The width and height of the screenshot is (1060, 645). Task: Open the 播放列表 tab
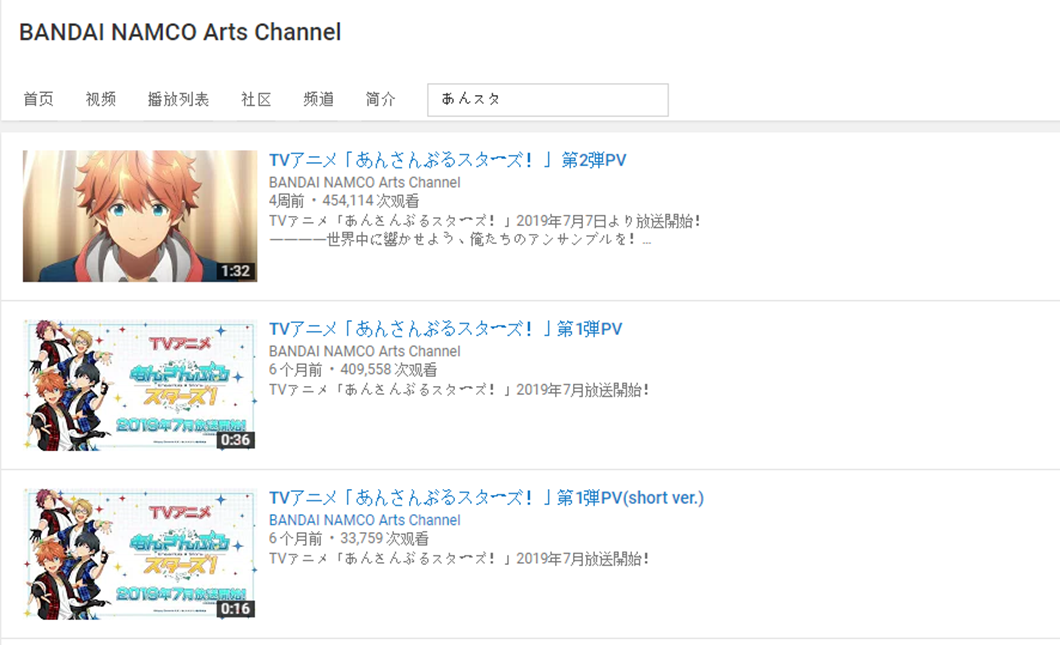click(178, 99)
